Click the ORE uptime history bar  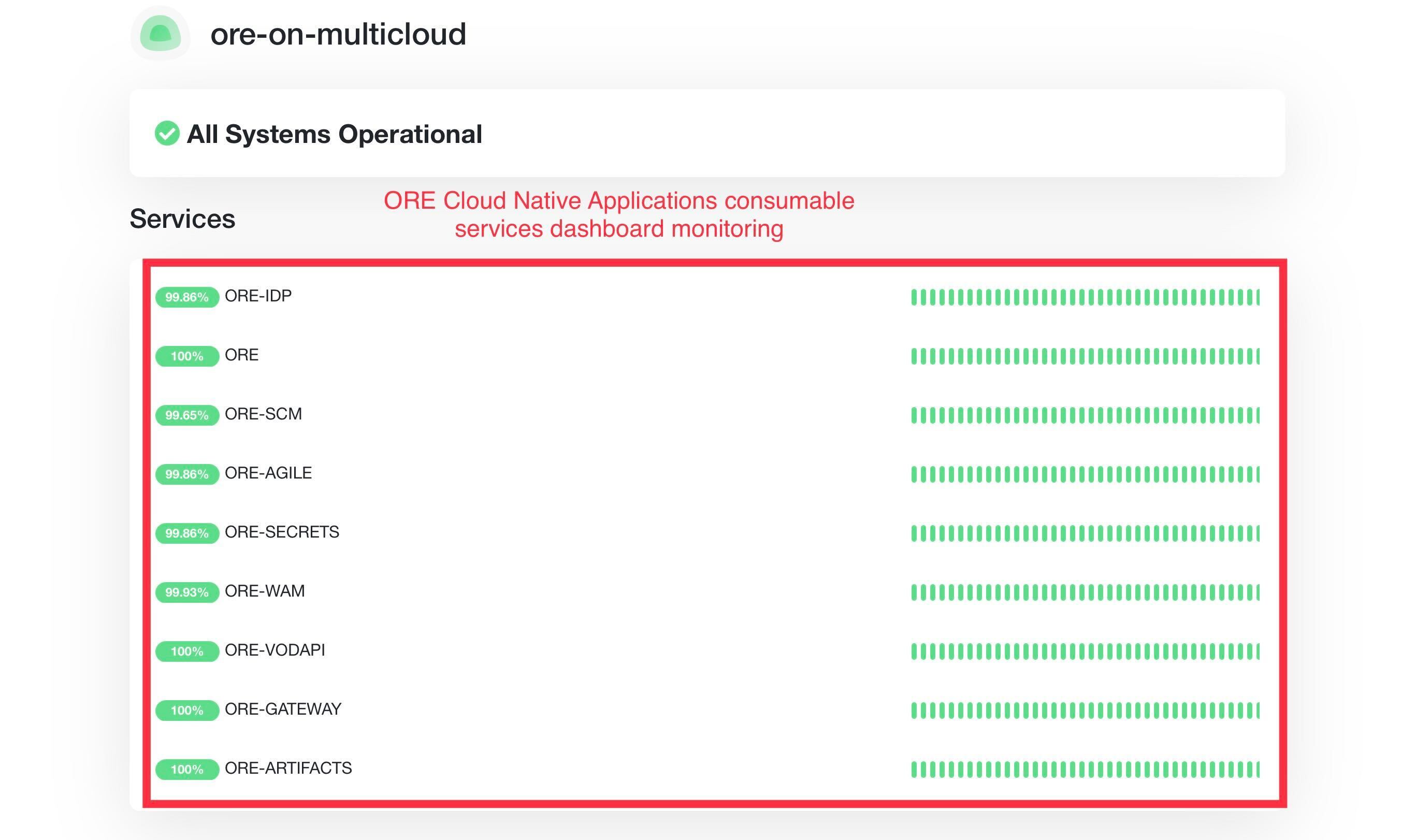pyautogui.click(x=1085, y=356)
